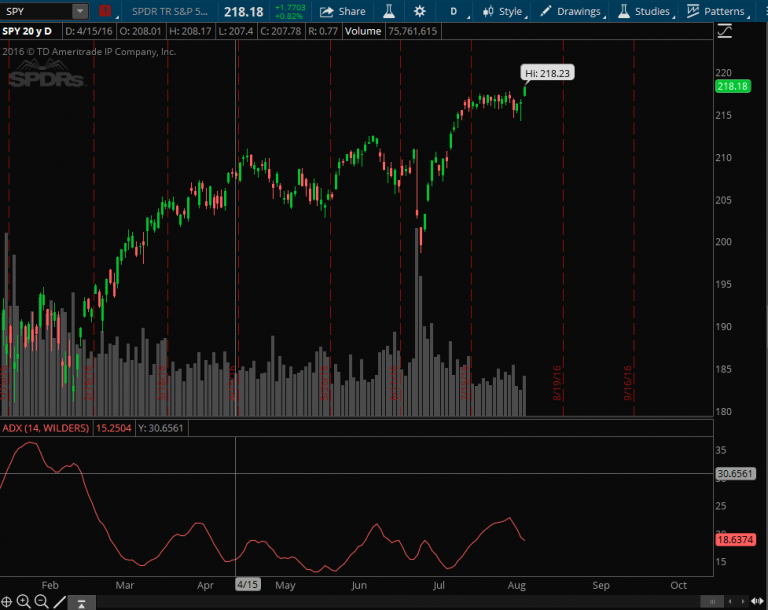768x610 pixels.
Task: Click the 218.18 quote in the header
Action: coord(243,12)
